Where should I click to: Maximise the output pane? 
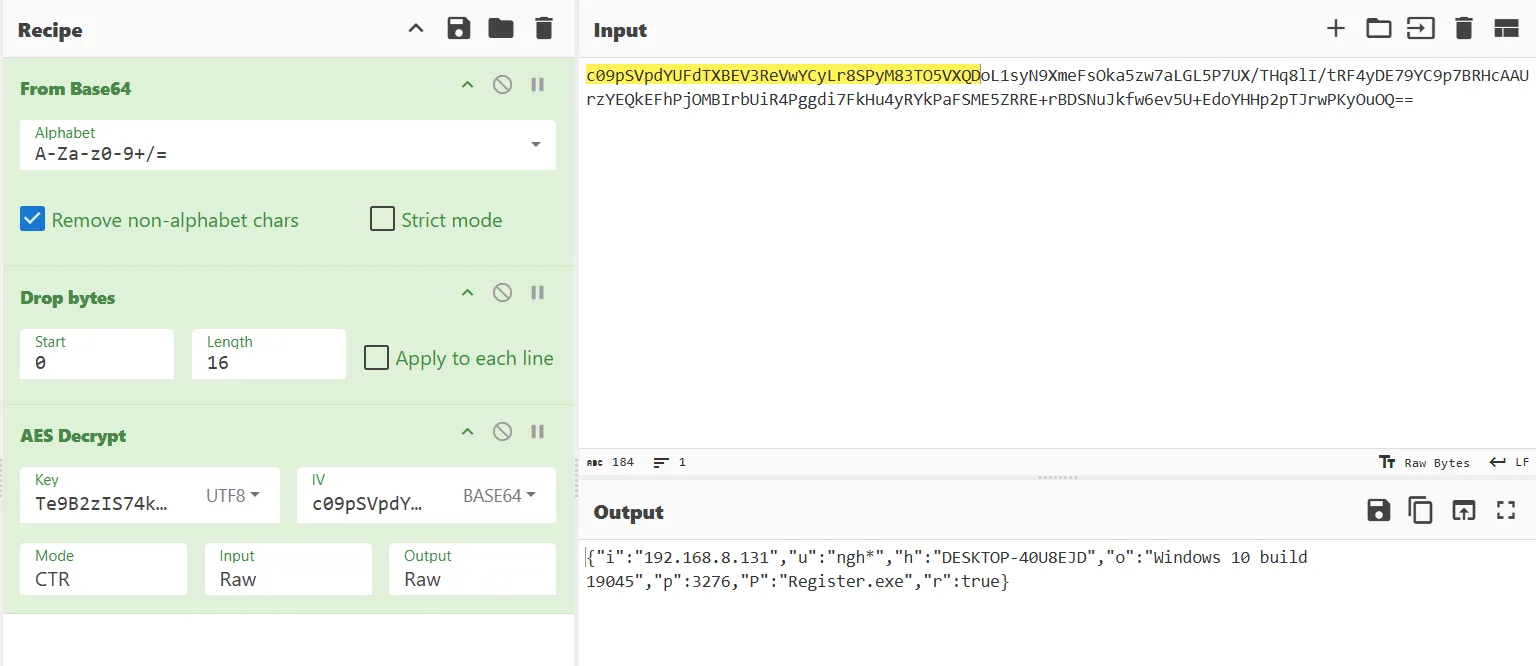click(1506, 511)
